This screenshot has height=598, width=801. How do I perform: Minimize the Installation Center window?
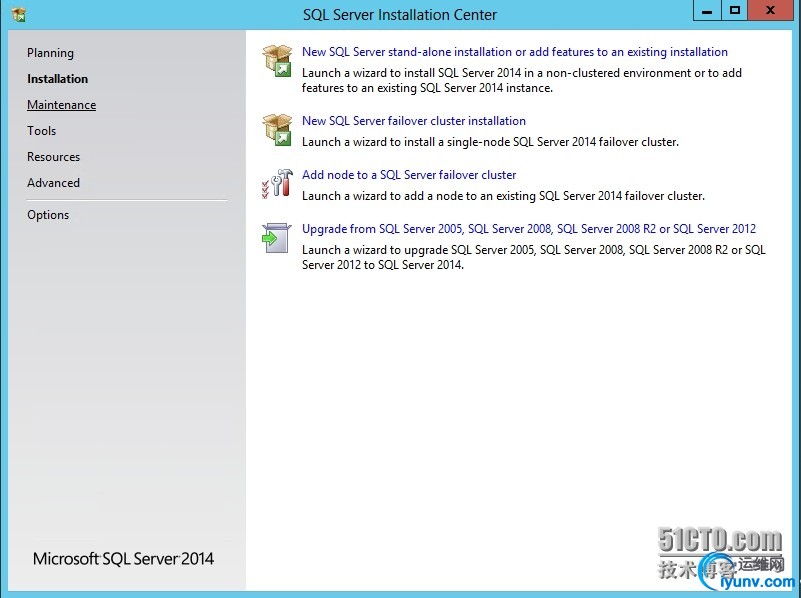tap(707, 11)
